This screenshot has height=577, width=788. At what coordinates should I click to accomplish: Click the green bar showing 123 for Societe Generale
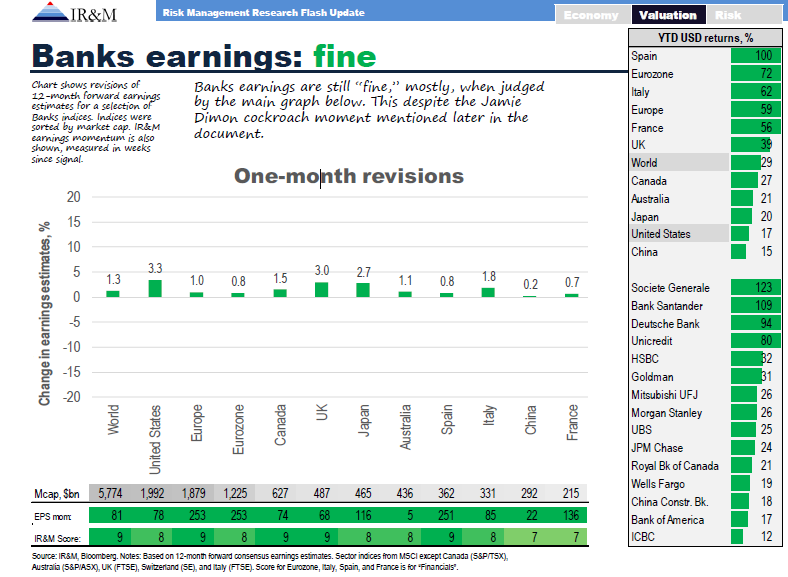point(755,287)
